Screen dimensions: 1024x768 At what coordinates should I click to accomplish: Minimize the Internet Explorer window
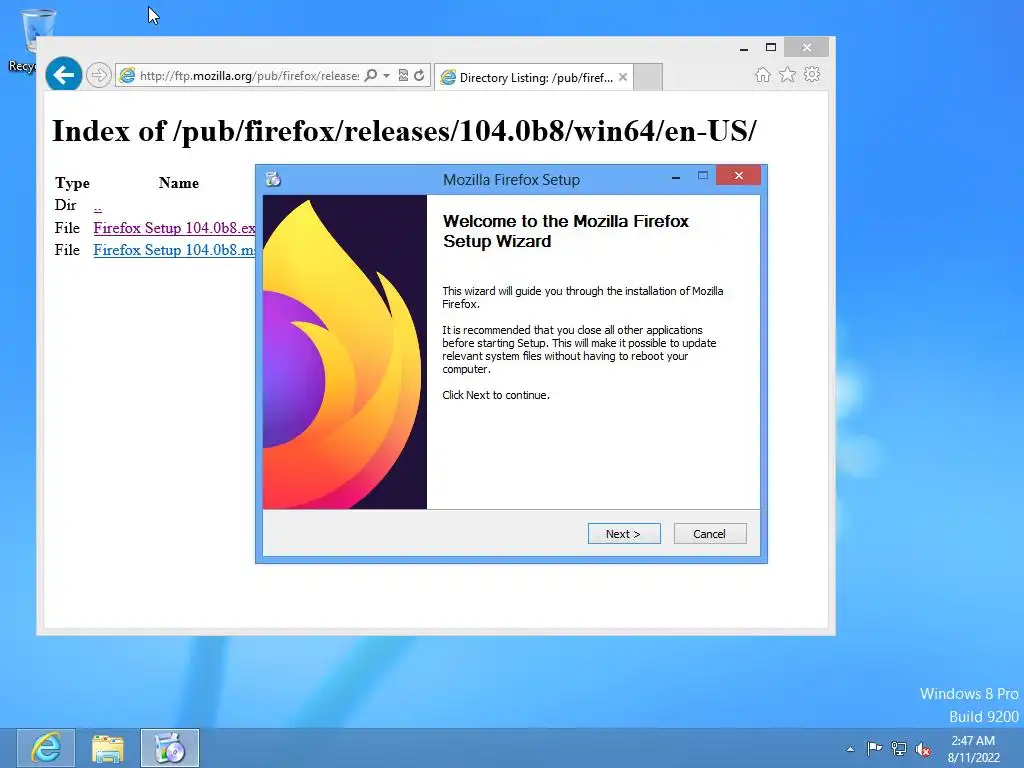(744, 48)
